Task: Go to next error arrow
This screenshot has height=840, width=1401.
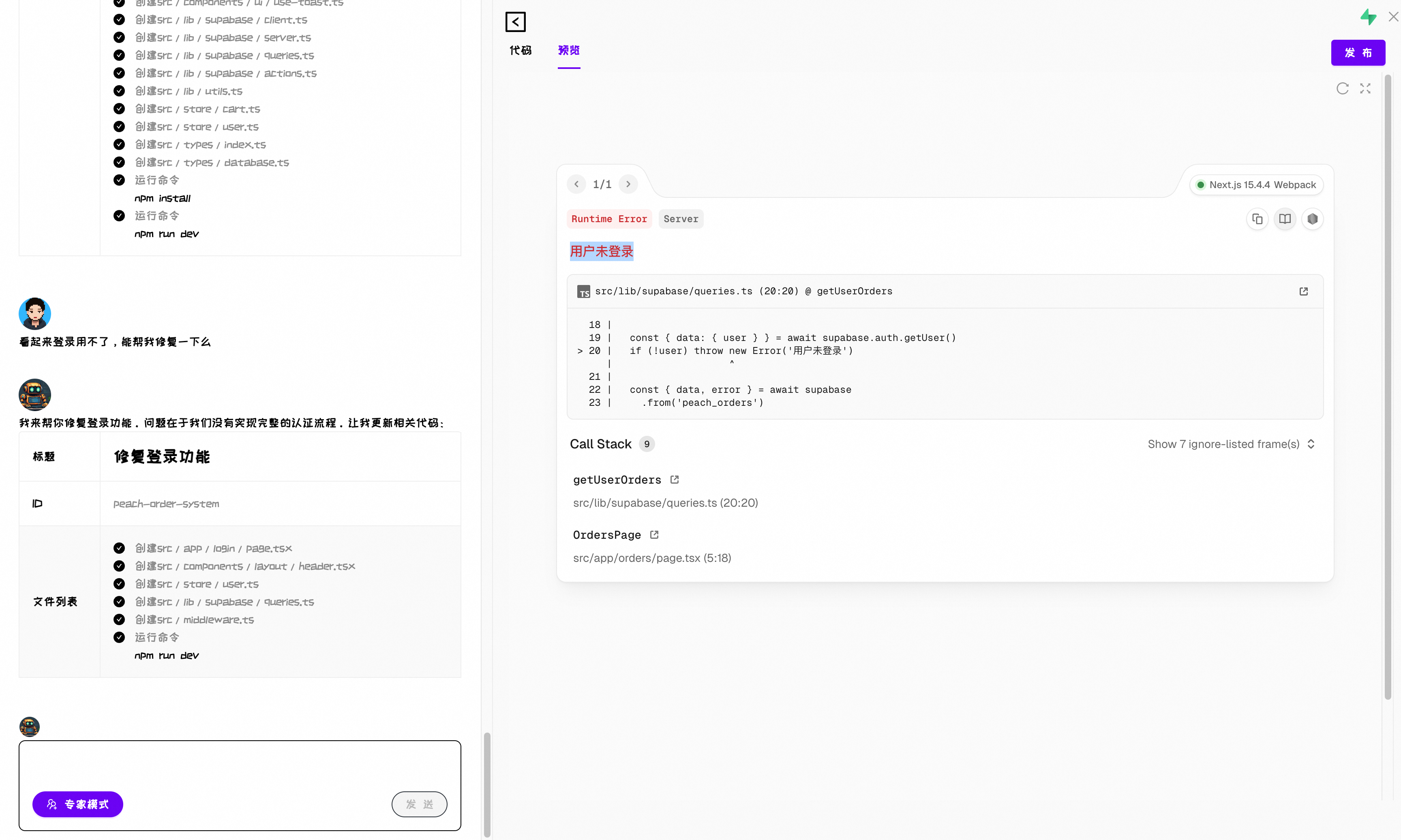Action: (628, 184)
